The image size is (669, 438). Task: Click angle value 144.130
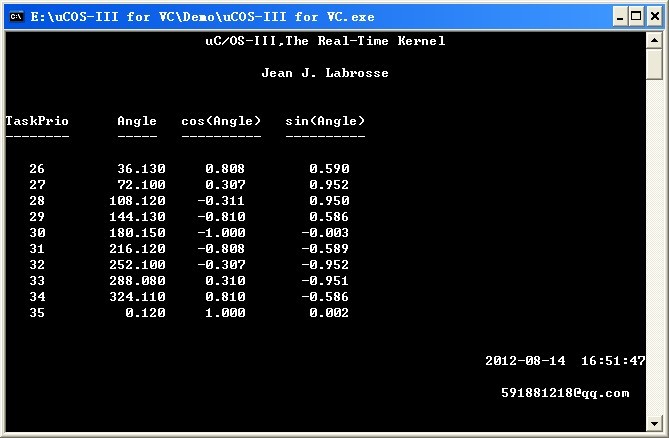137,217
